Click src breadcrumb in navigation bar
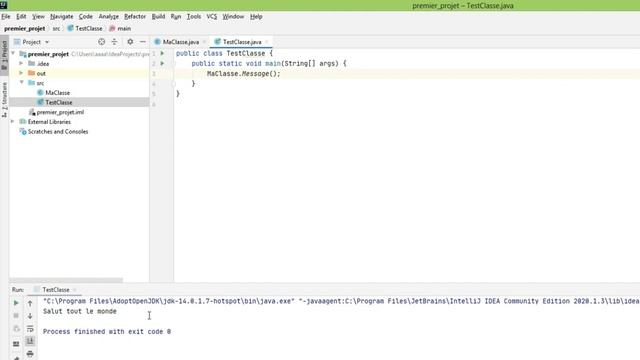This screenshot has width=640, height=360. 56,29
